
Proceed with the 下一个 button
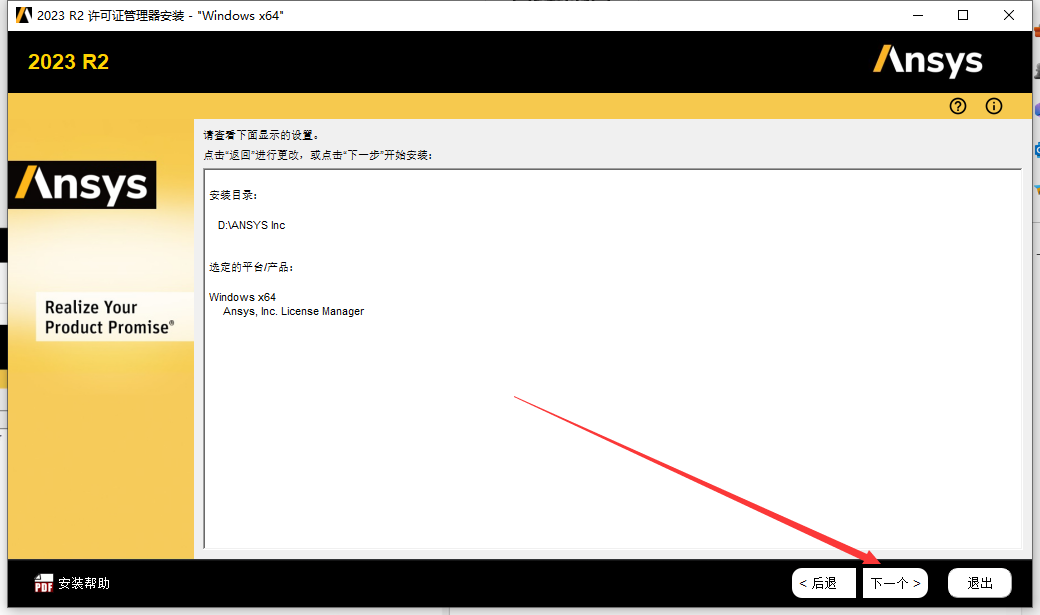895,583
